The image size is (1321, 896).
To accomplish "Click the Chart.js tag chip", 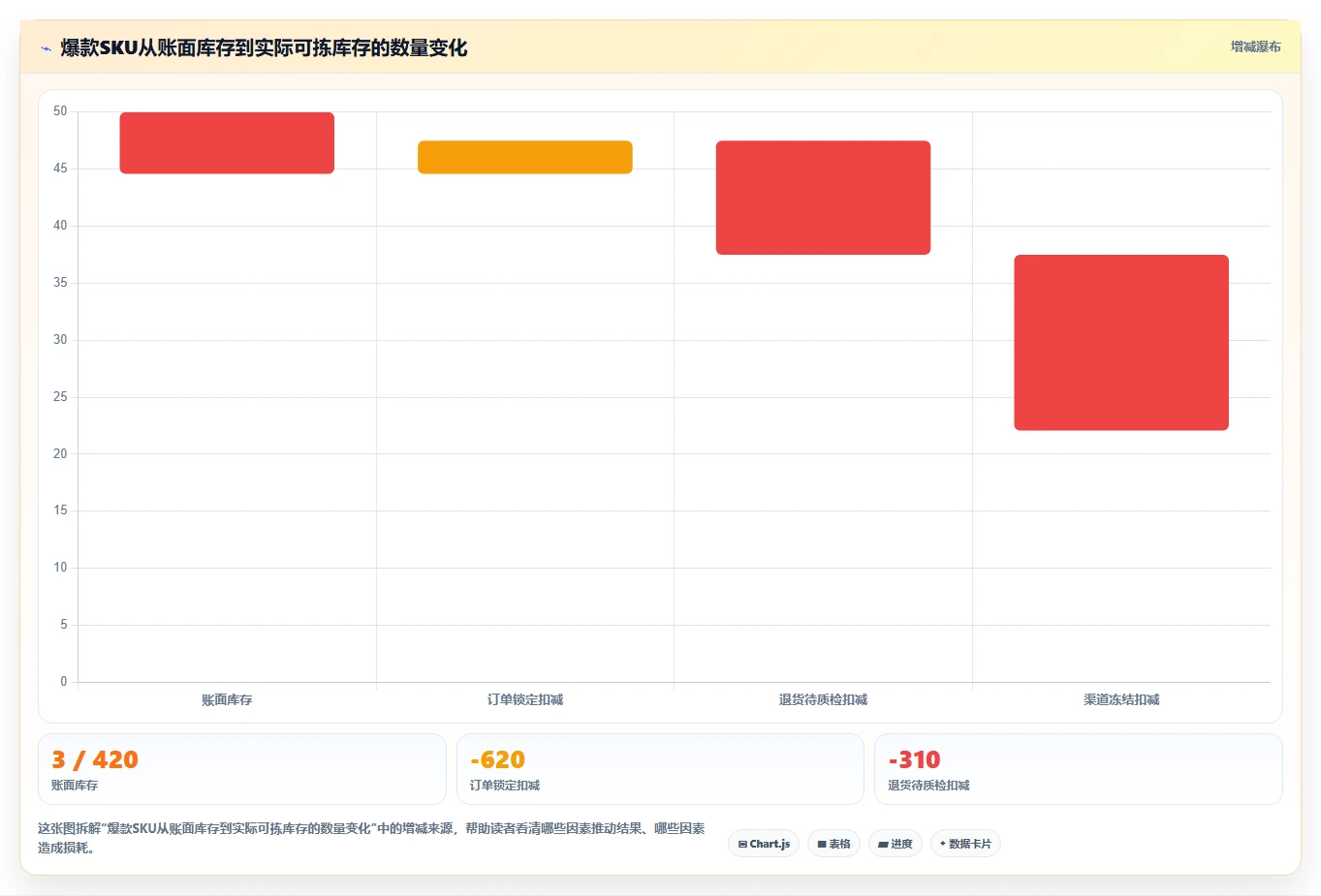I will click(x=764, y=844).
